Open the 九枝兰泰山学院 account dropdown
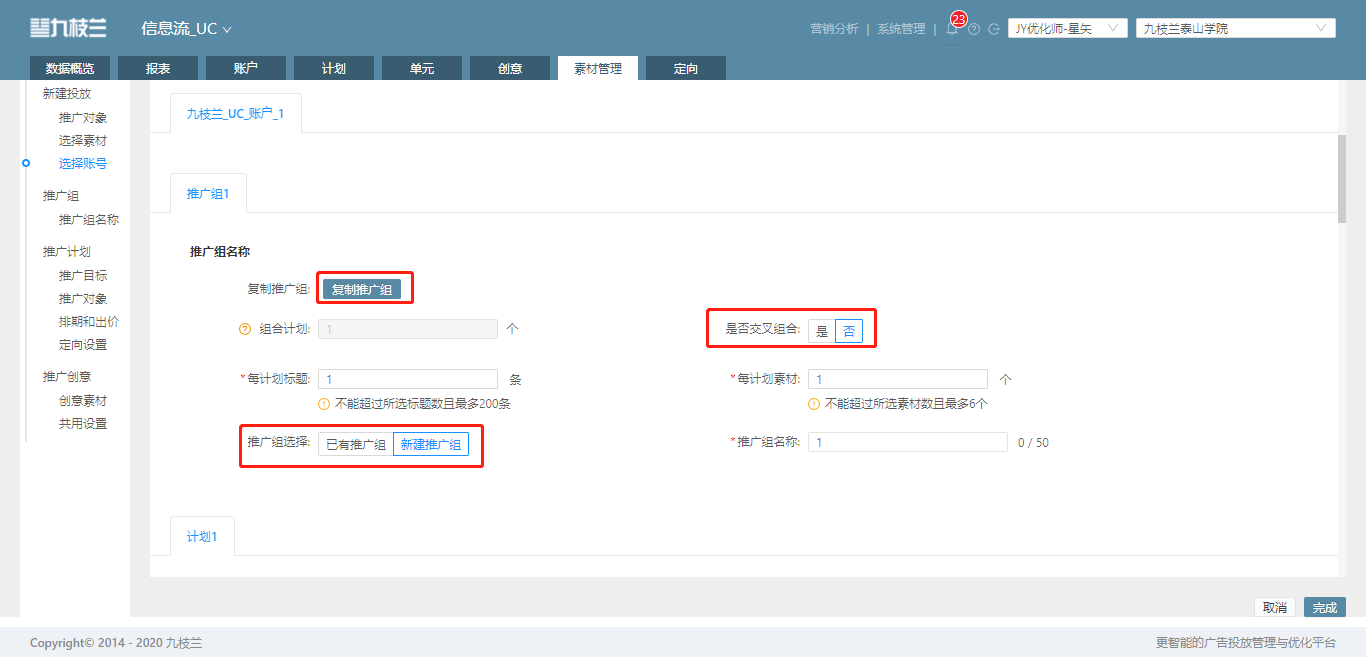This screenshot has width=1366, height=657. (1236, 29)
